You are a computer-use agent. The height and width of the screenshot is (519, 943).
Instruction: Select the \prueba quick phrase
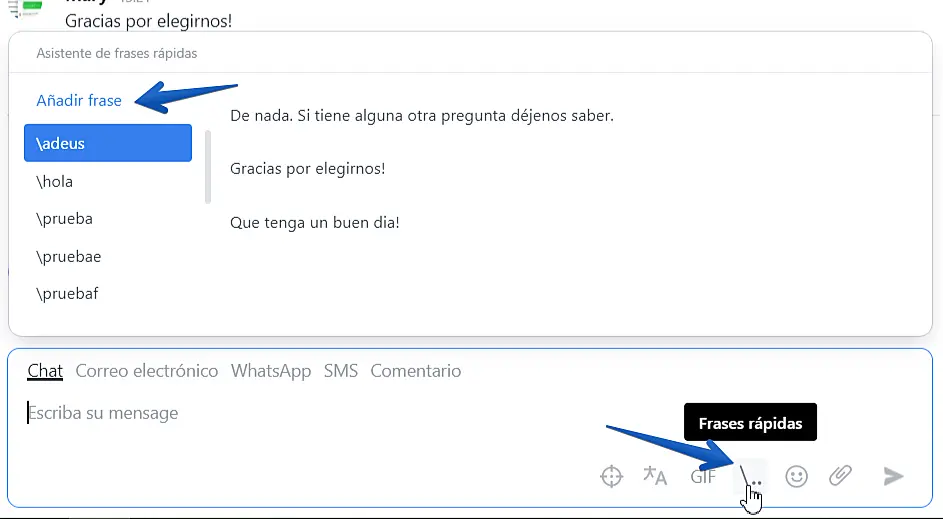click(108, 218)
